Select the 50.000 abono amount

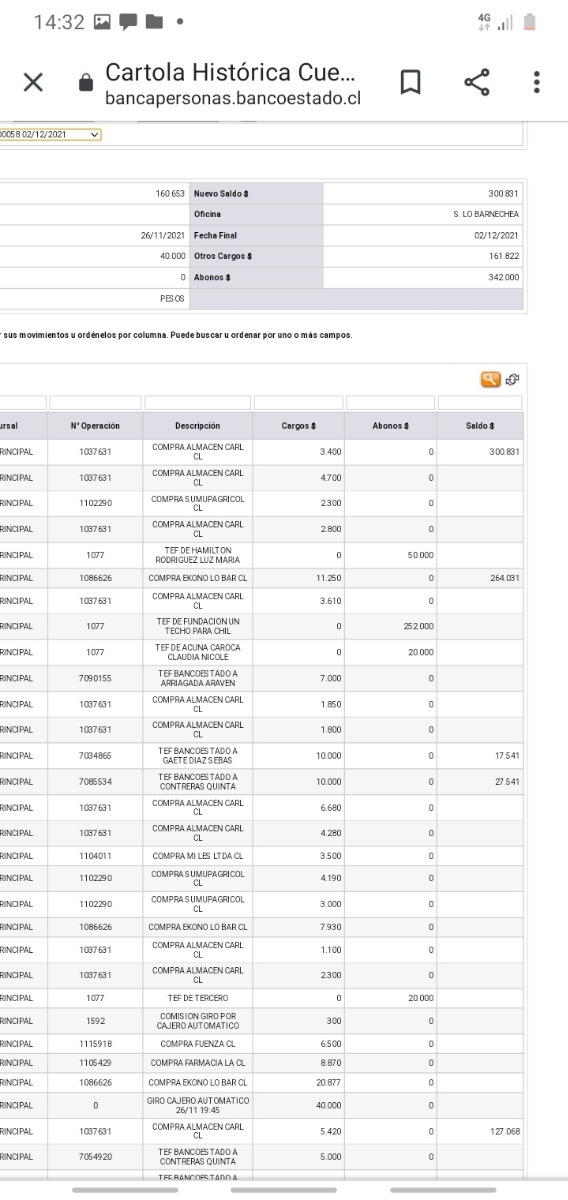[420, 553]
